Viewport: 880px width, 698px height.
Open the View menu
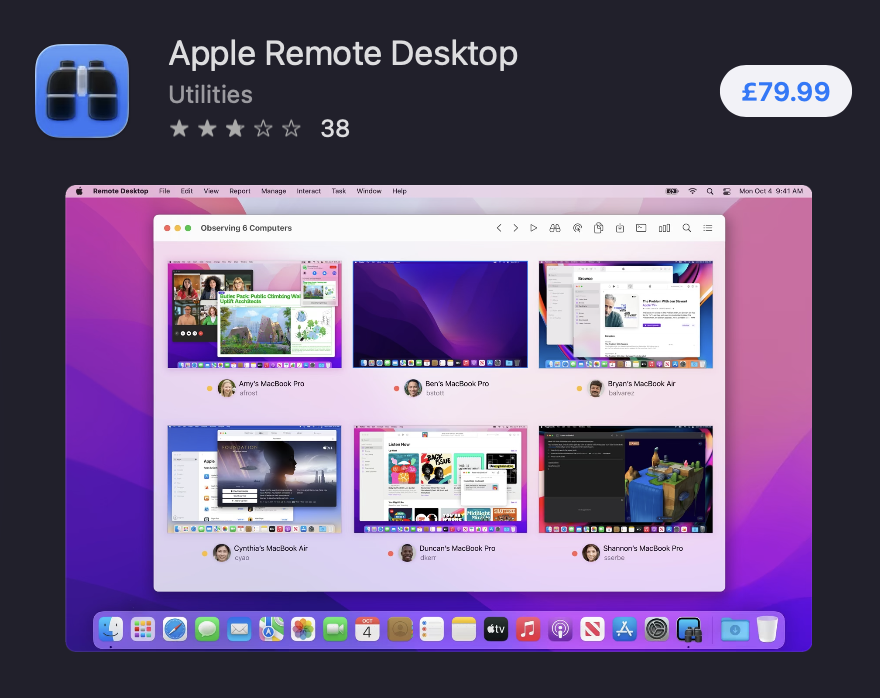(x=211, y=191)
